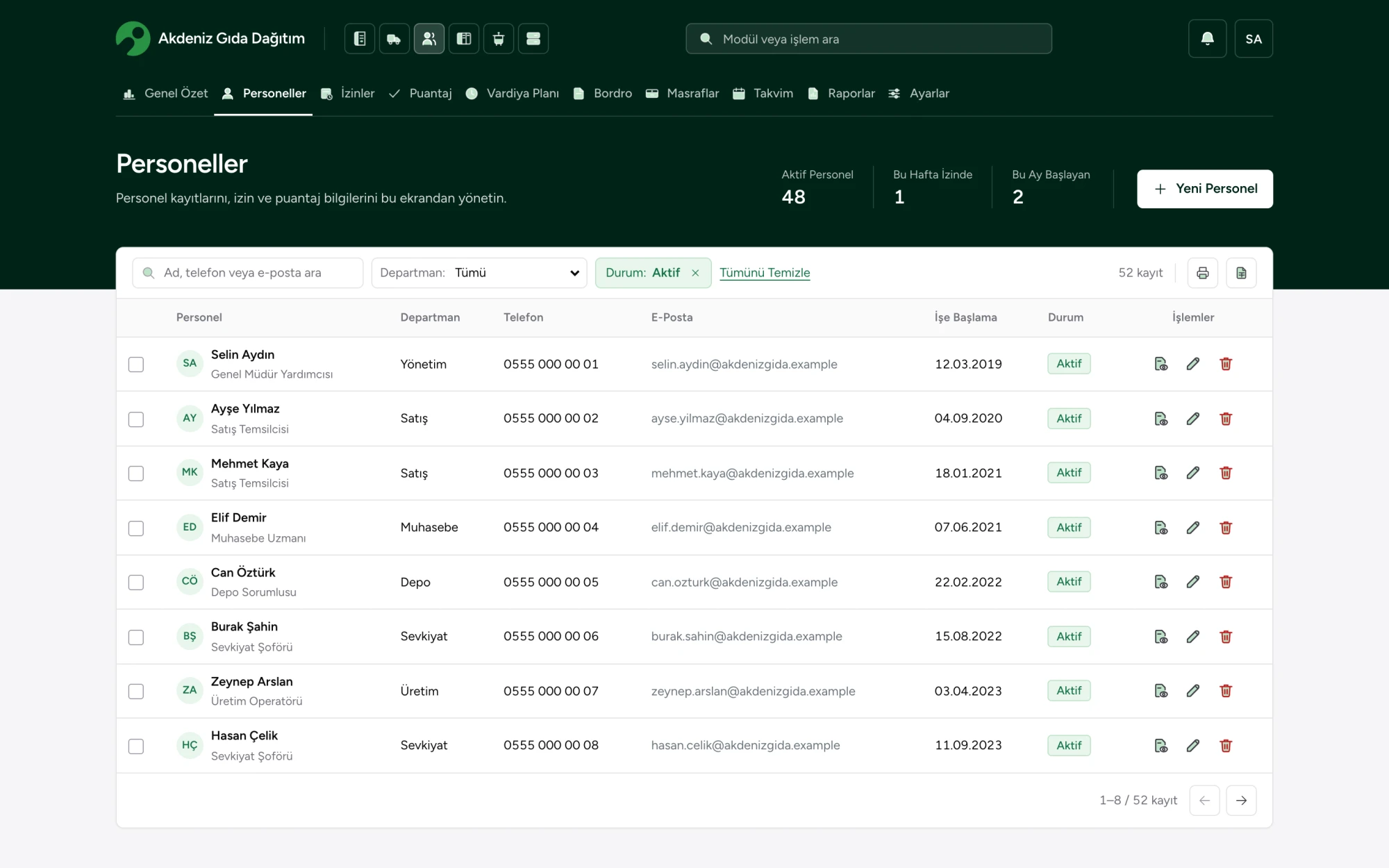Delete Hasan Çelik's record
This screenshot has height=868, width=1389.
point(1226,746)
